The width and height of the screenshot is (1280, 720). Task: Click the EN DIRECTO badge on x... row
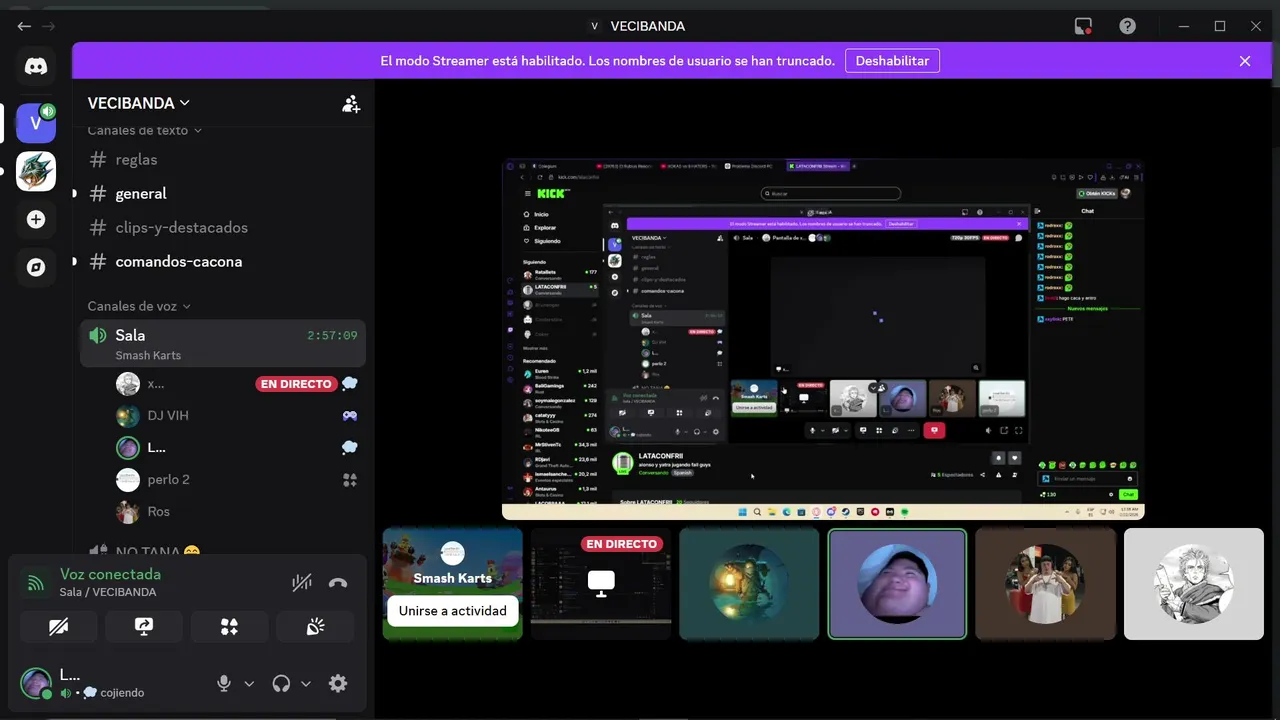click(295, 383)
